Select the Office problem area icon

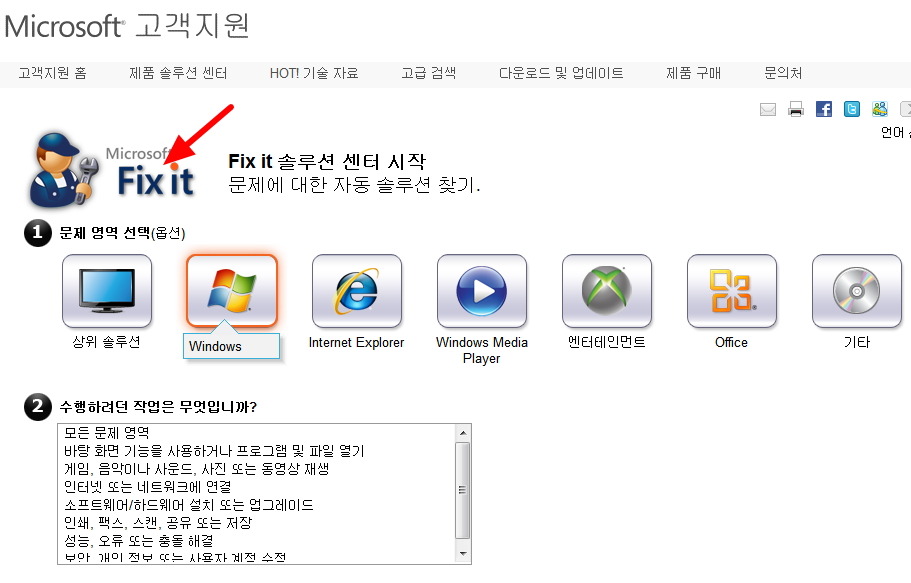point(731,291)
